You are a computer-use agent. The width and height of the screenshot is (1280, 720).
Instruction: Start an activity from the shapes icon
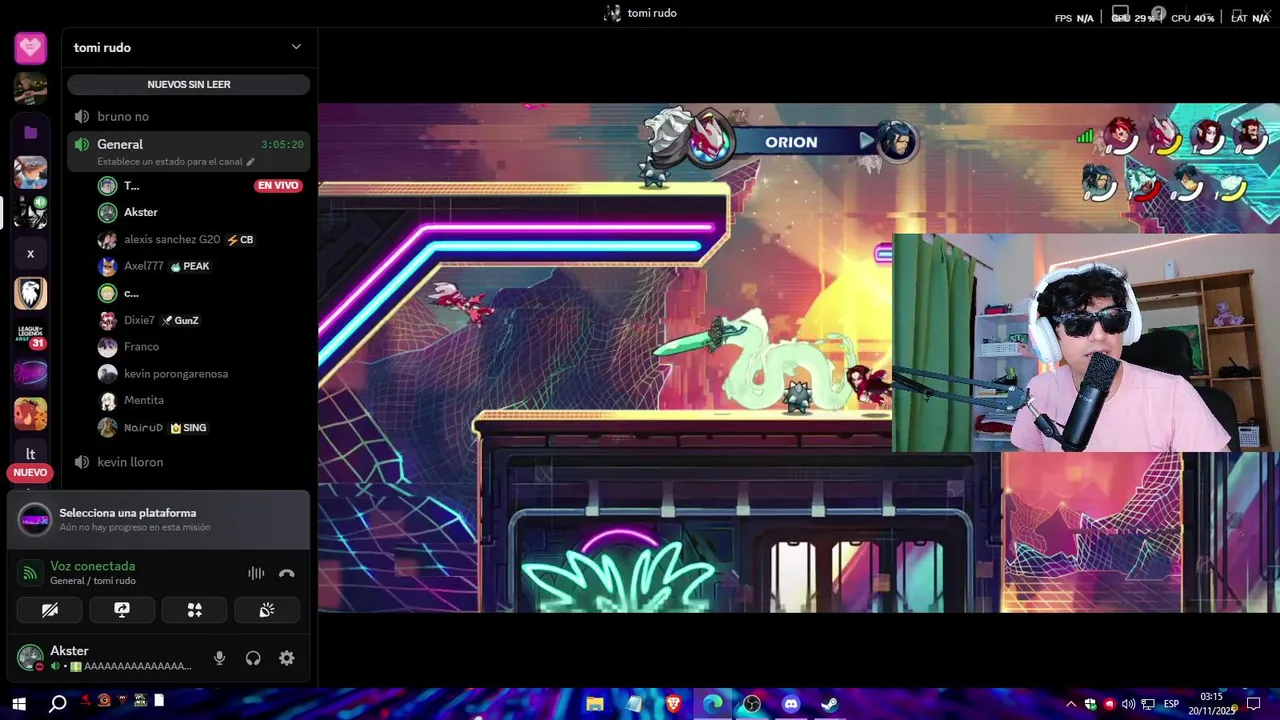(x=195, y=610)
